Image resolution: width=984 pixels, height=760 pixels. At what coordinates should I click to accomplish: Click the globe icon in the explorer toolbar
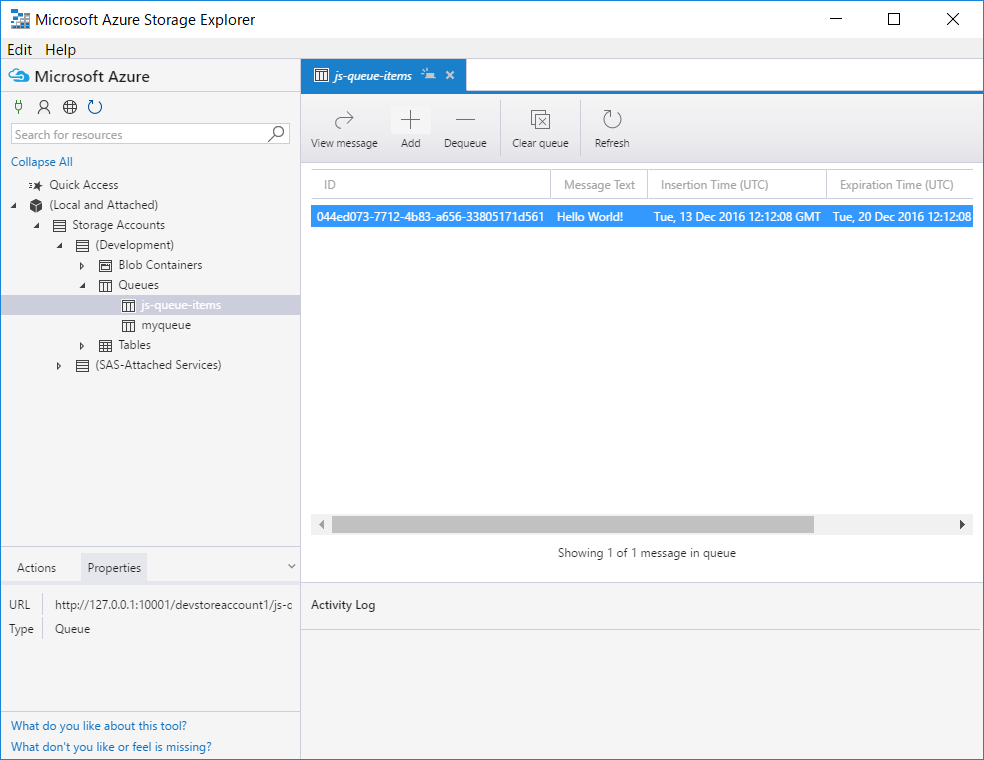69,107
